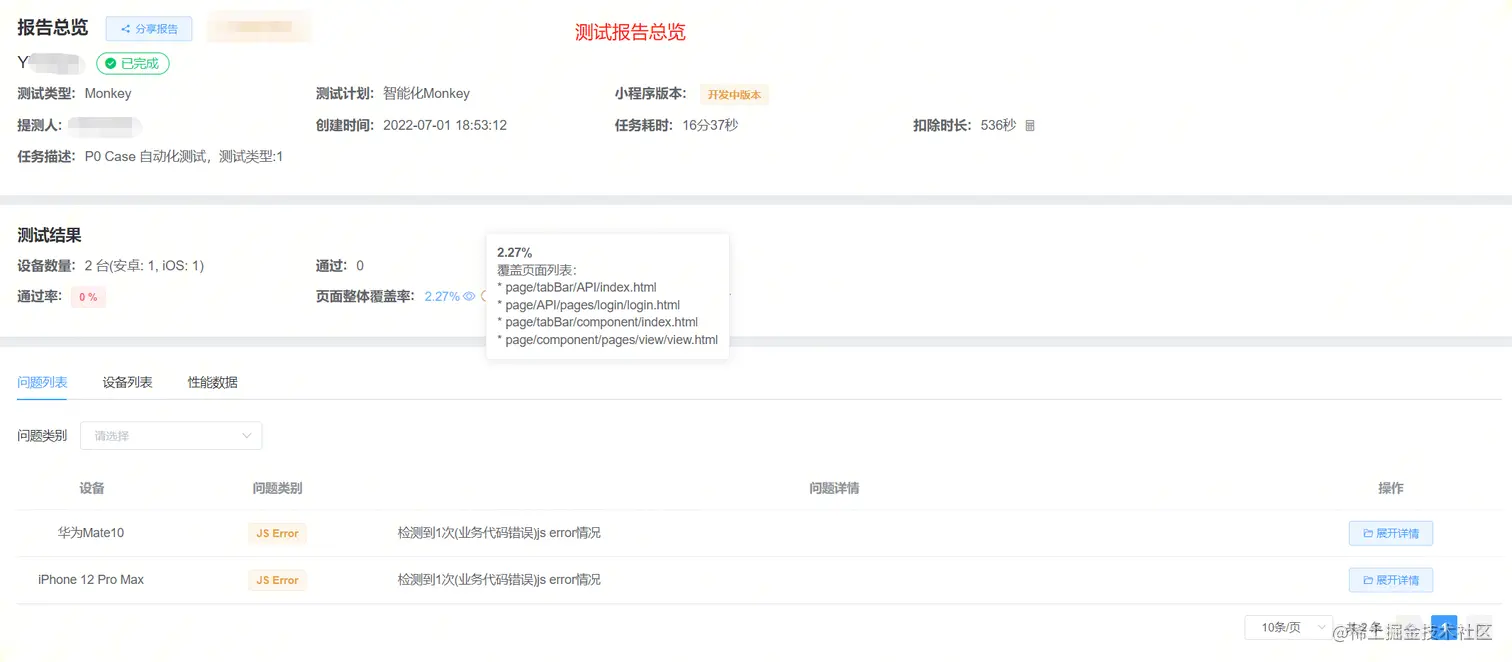Click the calculator icon next to 536秒
The image size is (1512, 662).
coord(1030,126)
